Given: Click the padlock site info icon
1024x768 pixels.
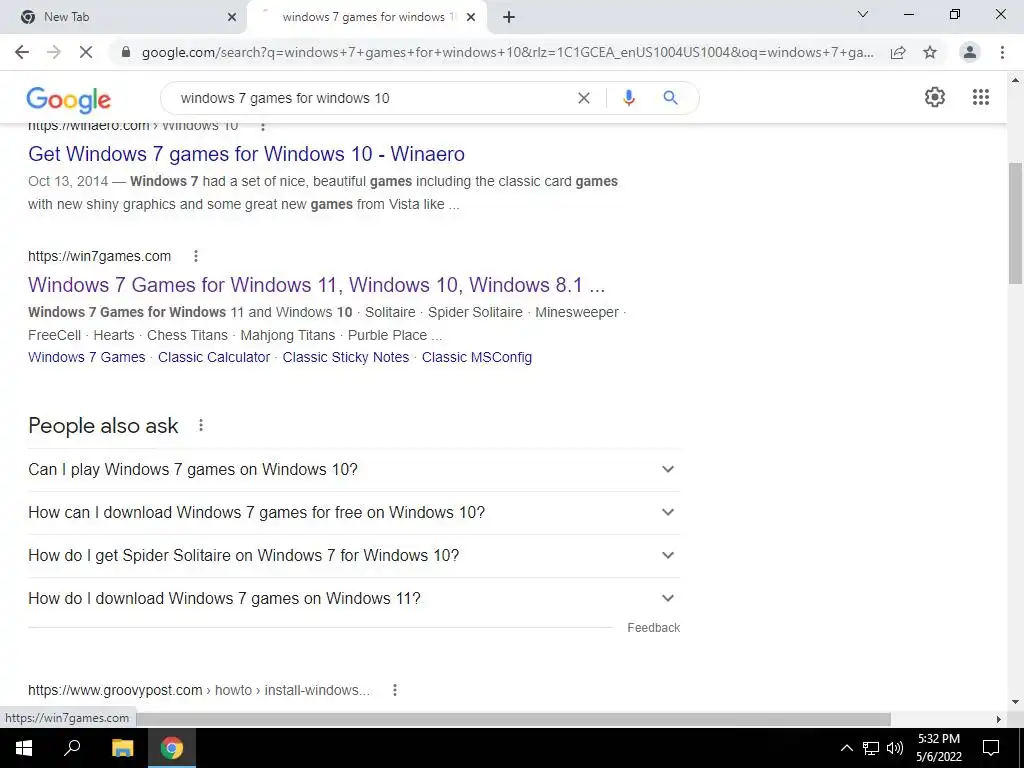Looking at the screenshot, I should point(127,52).
